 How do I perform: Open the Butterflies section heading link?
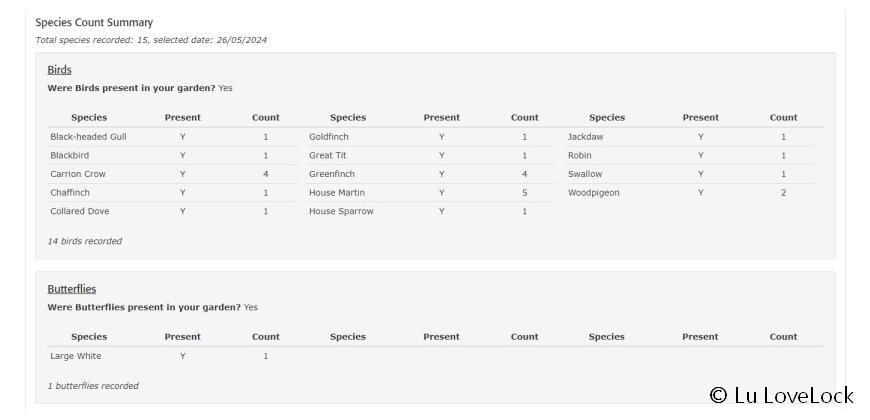(72, 289)
